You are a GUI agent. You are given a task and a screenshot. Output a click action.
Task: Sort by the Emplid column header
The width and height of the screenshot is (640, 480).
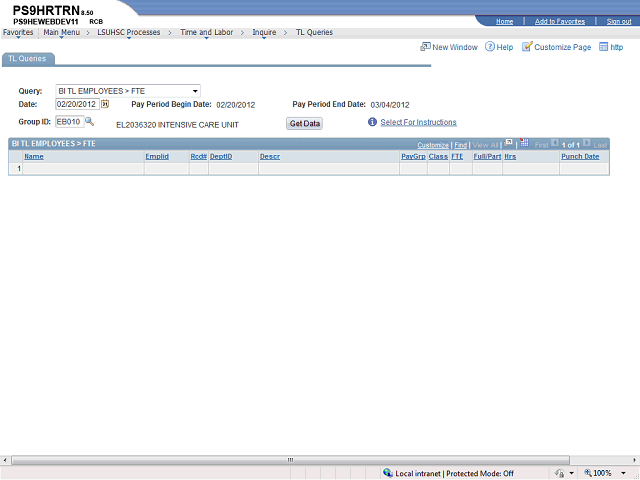157,156
